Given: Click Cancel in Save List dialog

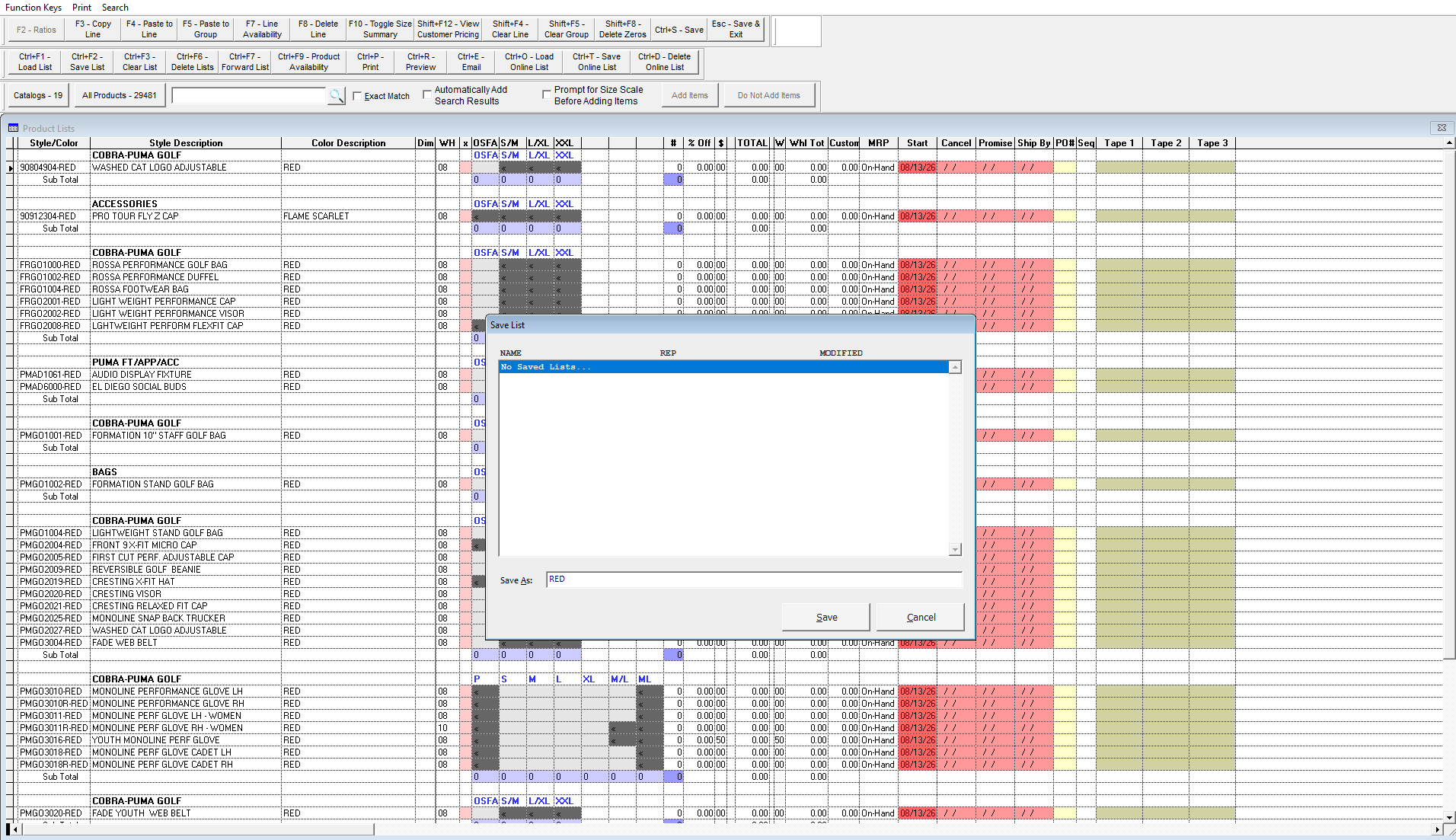Looking at the screenshot, I should (921, 617).
